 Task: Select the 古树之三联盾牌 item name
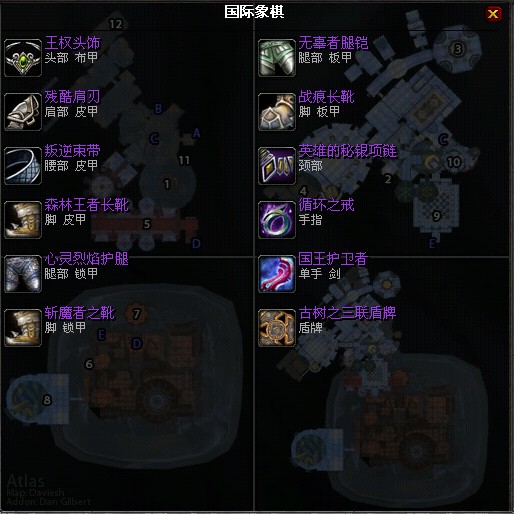[x=347, y=313]
